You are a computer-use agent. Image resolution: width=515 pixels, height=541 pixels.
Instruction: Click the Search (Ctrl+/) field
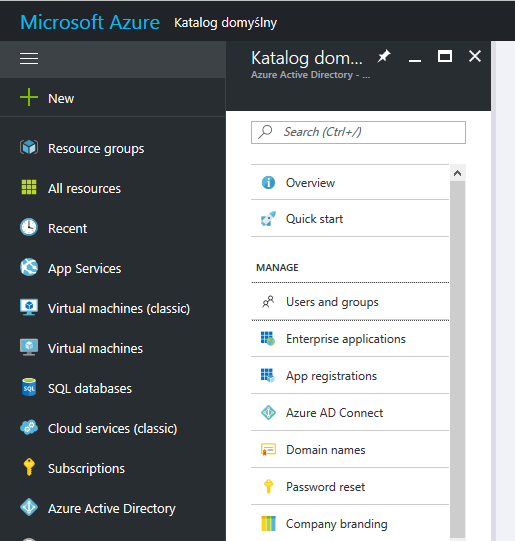pyautogui.click(x=358, y=132)
